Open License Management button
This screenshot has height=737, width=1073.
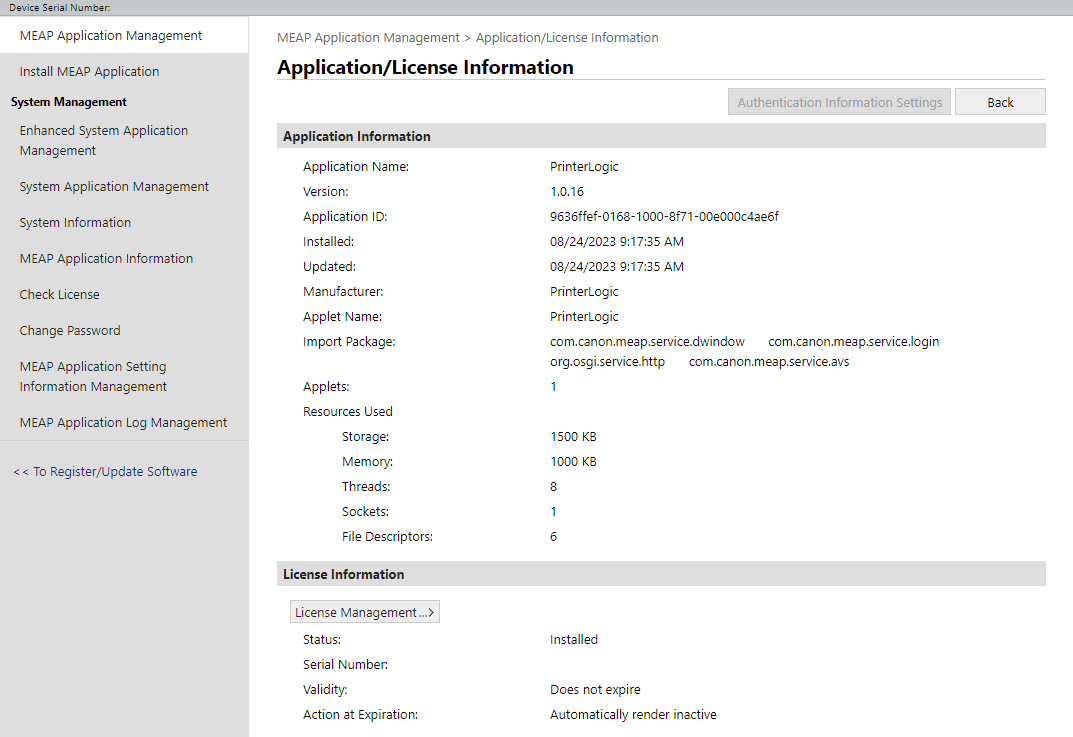coord(365,612)
